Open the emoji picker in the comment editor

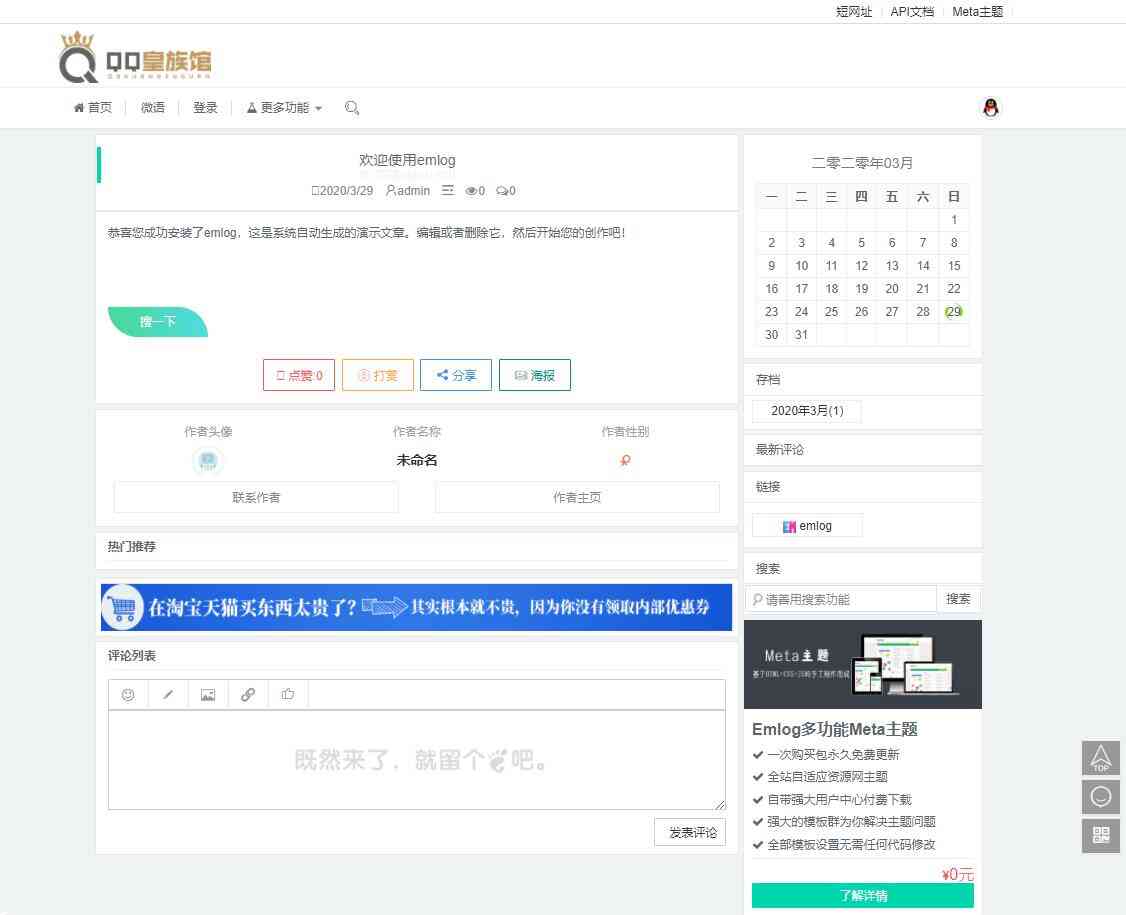tap(128, 694)
